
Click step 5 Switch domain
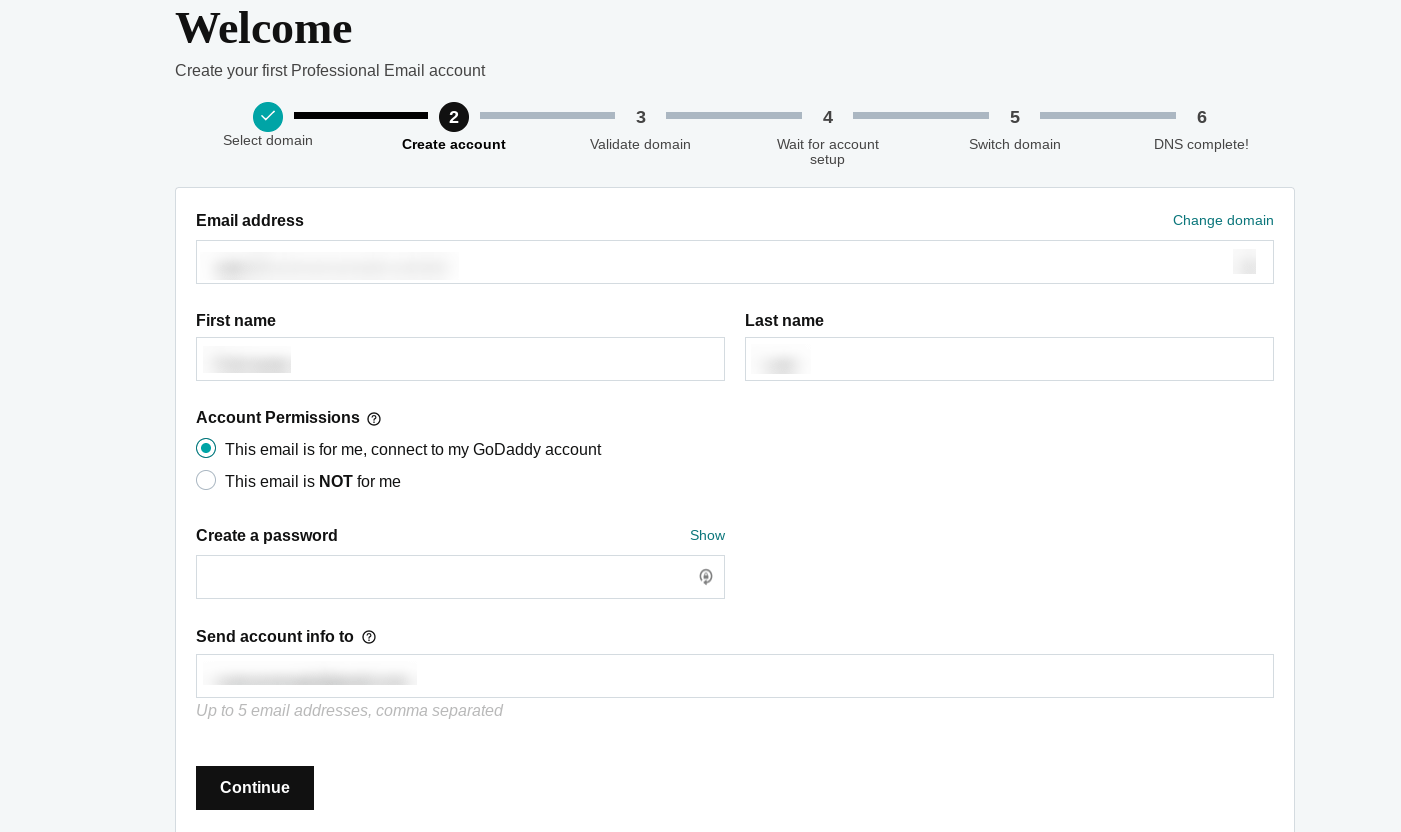[x=1014, y=118]
